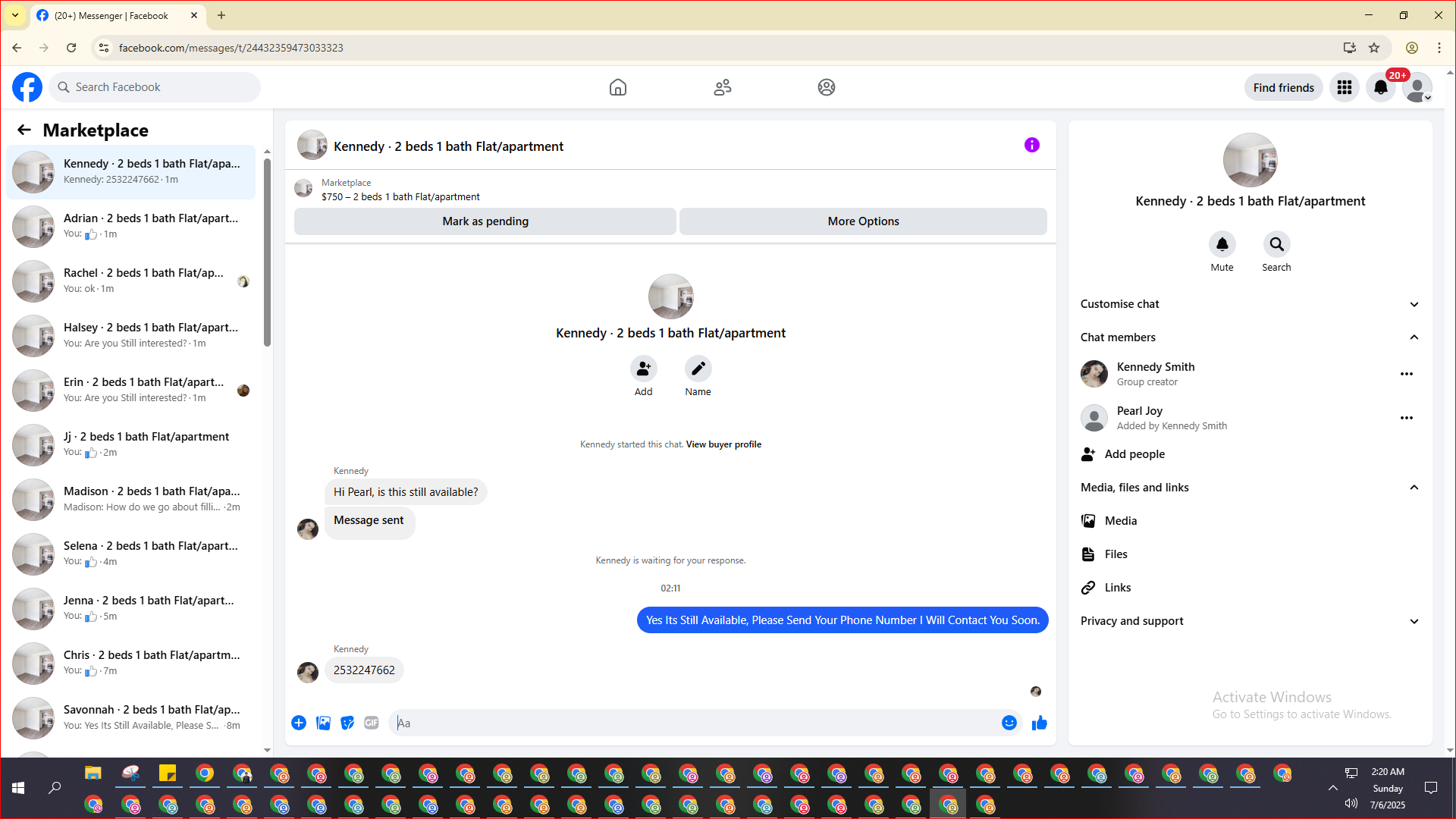Open the Facebook apps menu grid
The image size is (1456, 819).
pyautogui.click(x=1344, y=87)
